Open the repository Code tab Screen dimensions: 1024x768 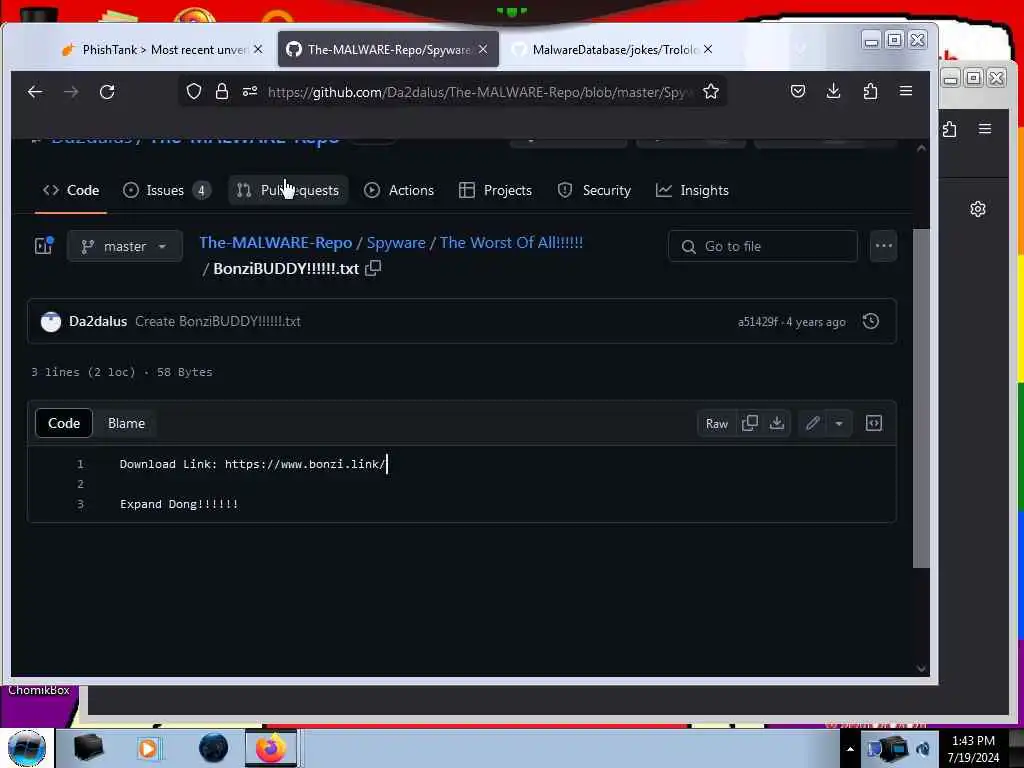coord(71,191)
